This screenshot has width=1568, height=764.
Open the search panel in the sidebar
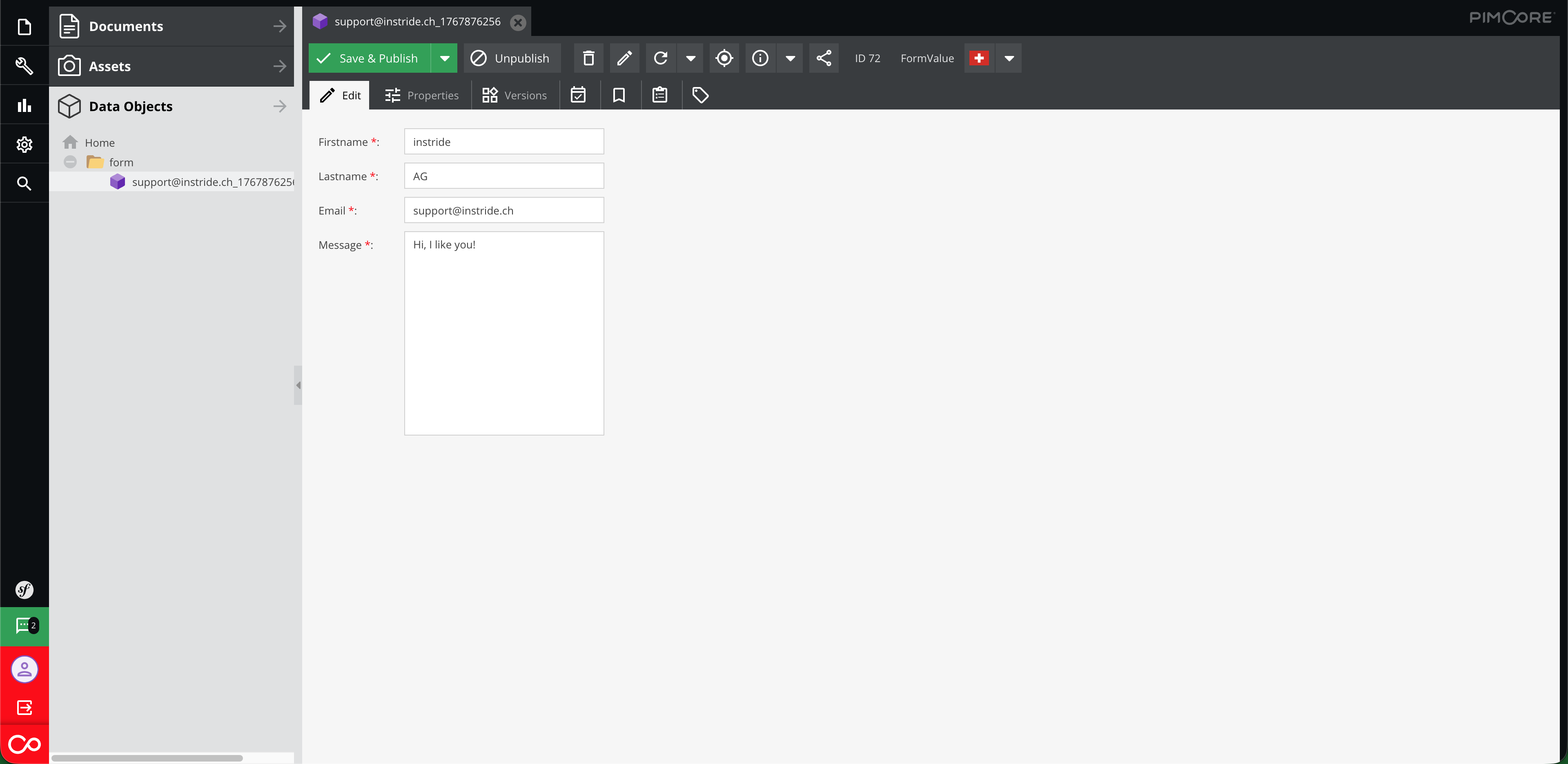tap(24, 183)
